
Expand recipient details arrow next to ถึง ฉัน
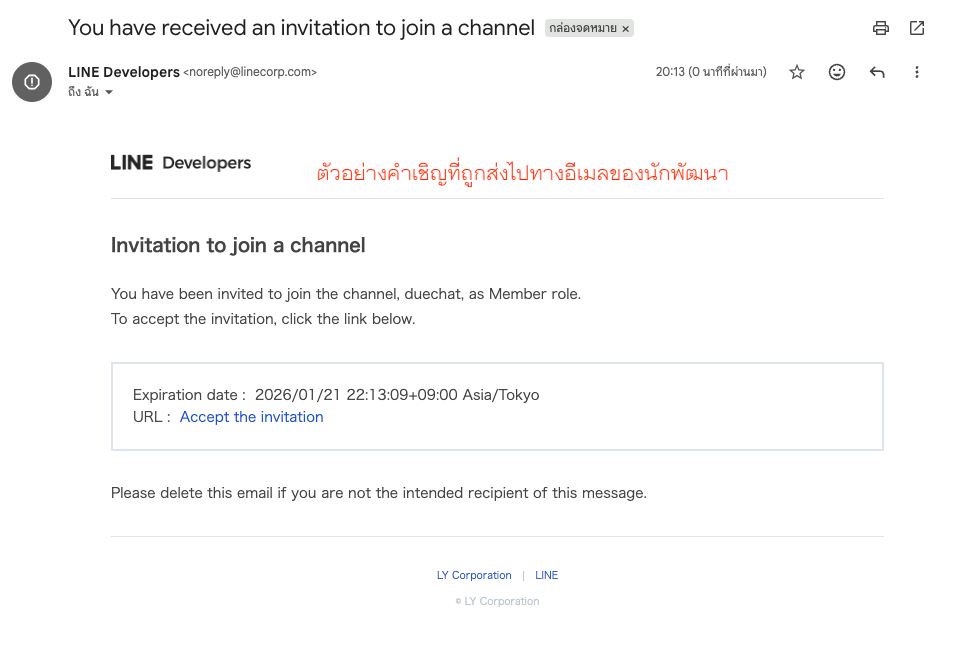coord(109,92)
